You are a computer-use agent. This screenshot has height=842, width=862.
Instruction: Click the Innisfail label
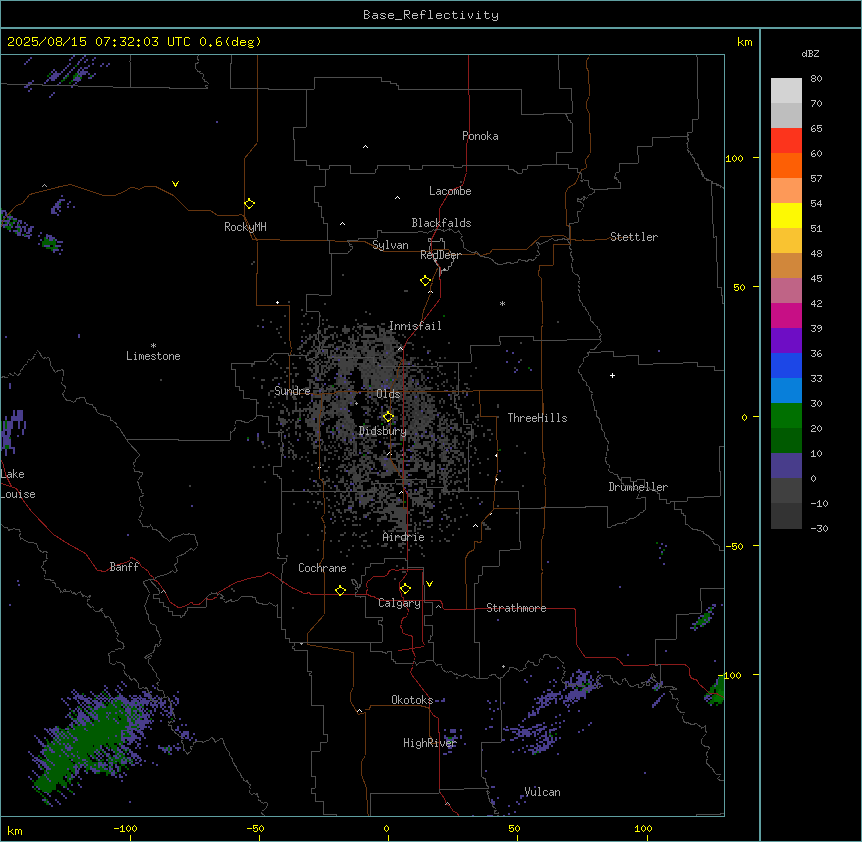(415, 326)
